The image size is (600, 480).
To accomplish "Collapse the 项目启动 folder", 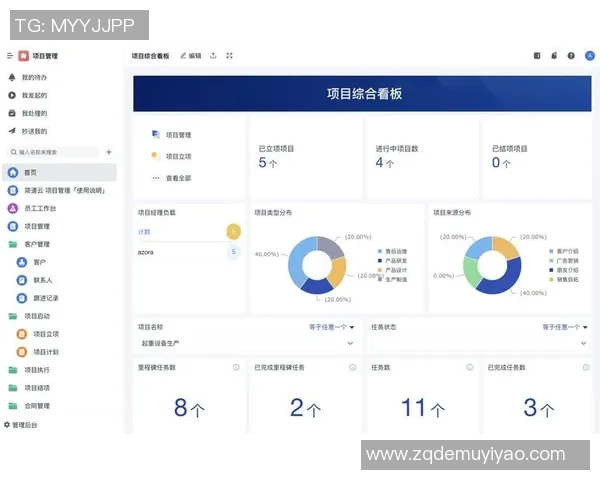I will [x=29, y=316].
